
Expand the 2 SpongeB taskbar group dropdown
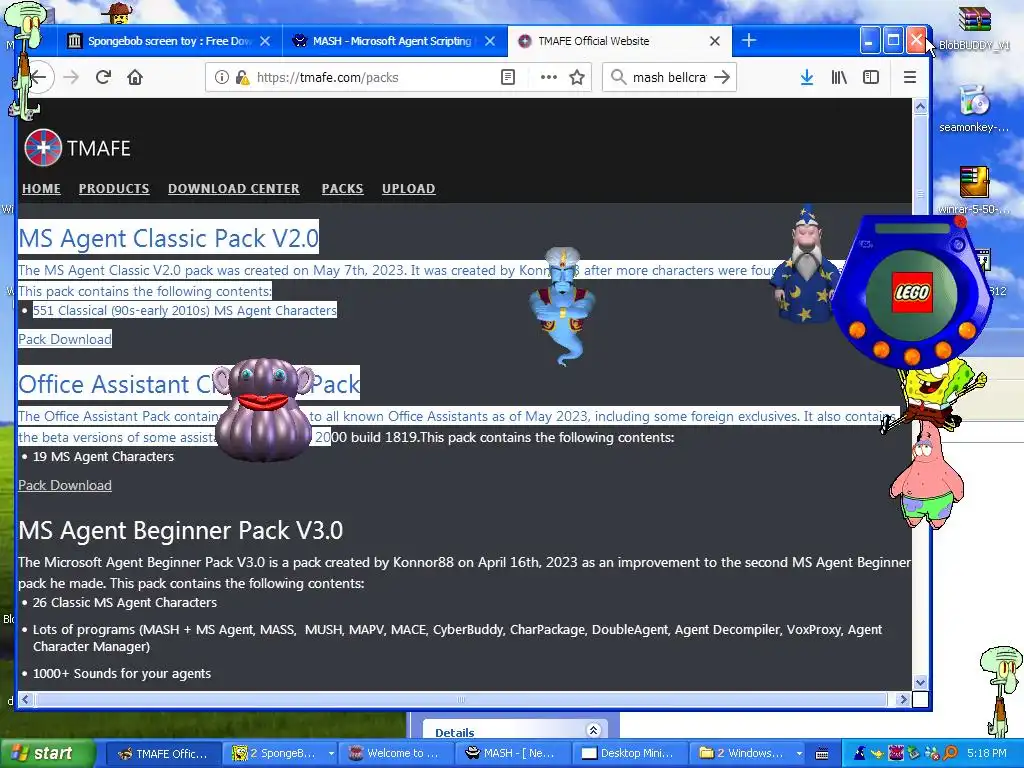coord(331,753)
